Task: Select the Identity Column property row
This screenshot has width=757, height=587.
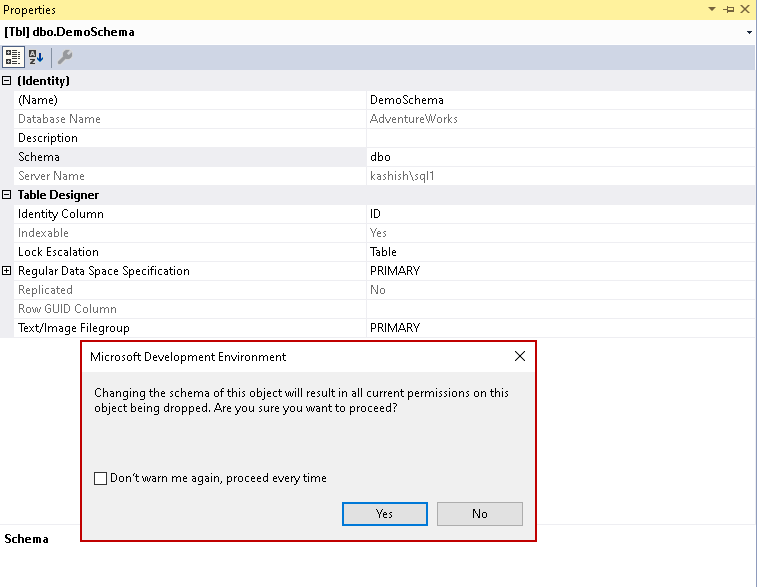Action: (60, 214)
